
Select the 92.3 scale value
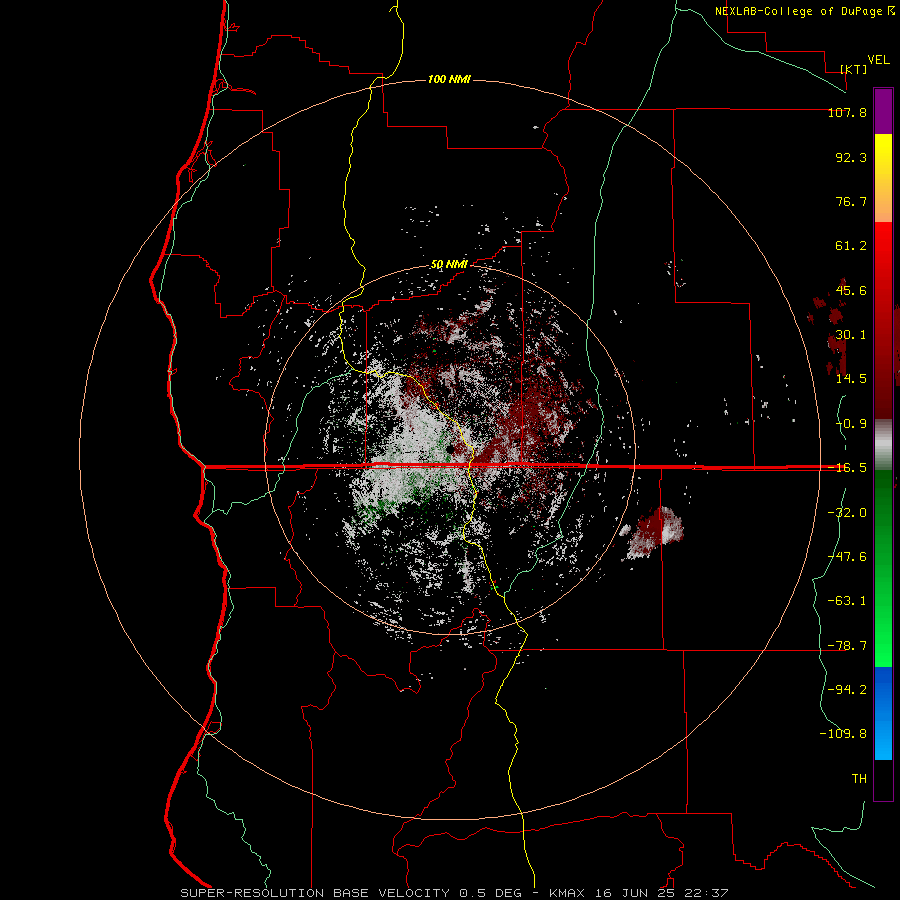coord(851,157)
